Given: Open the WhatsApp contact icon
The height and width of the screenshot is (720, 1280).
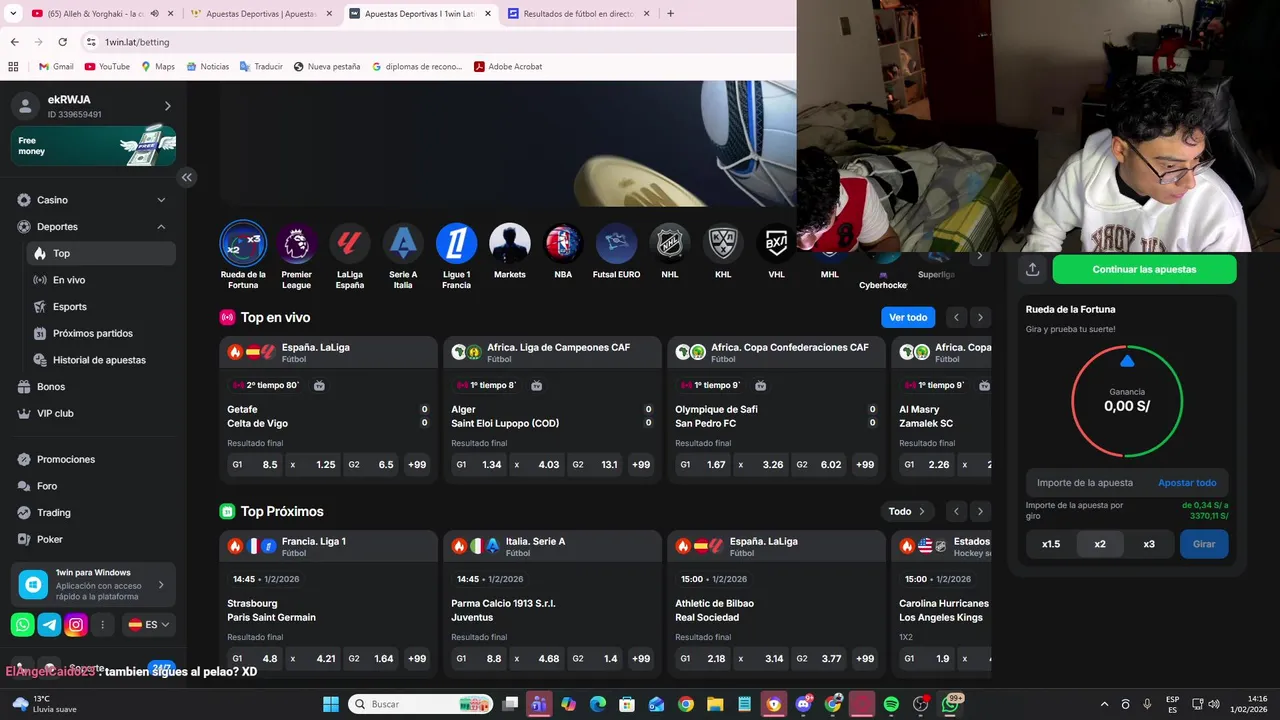Looking at the screenshot, I should [23, 625].
